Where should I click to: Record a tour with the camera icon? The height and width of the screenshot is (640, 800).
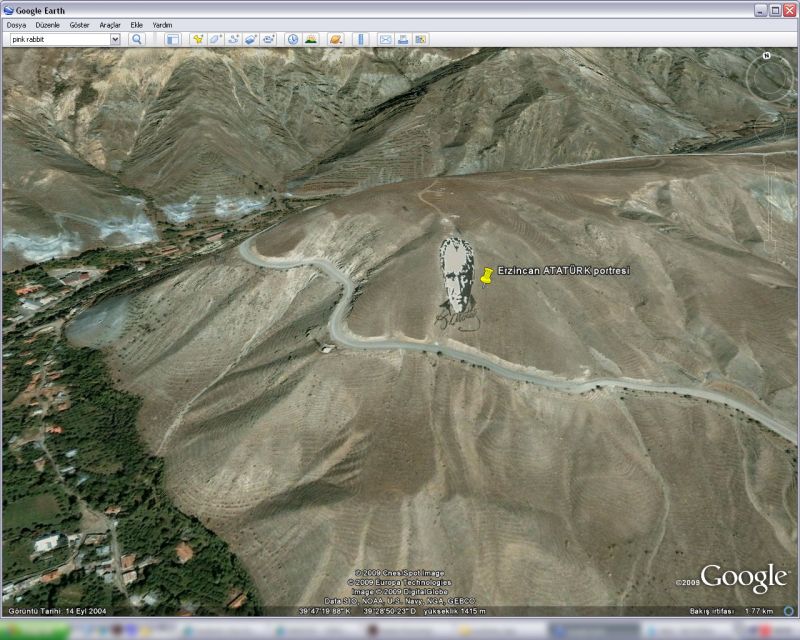click(x=268, y=39)
